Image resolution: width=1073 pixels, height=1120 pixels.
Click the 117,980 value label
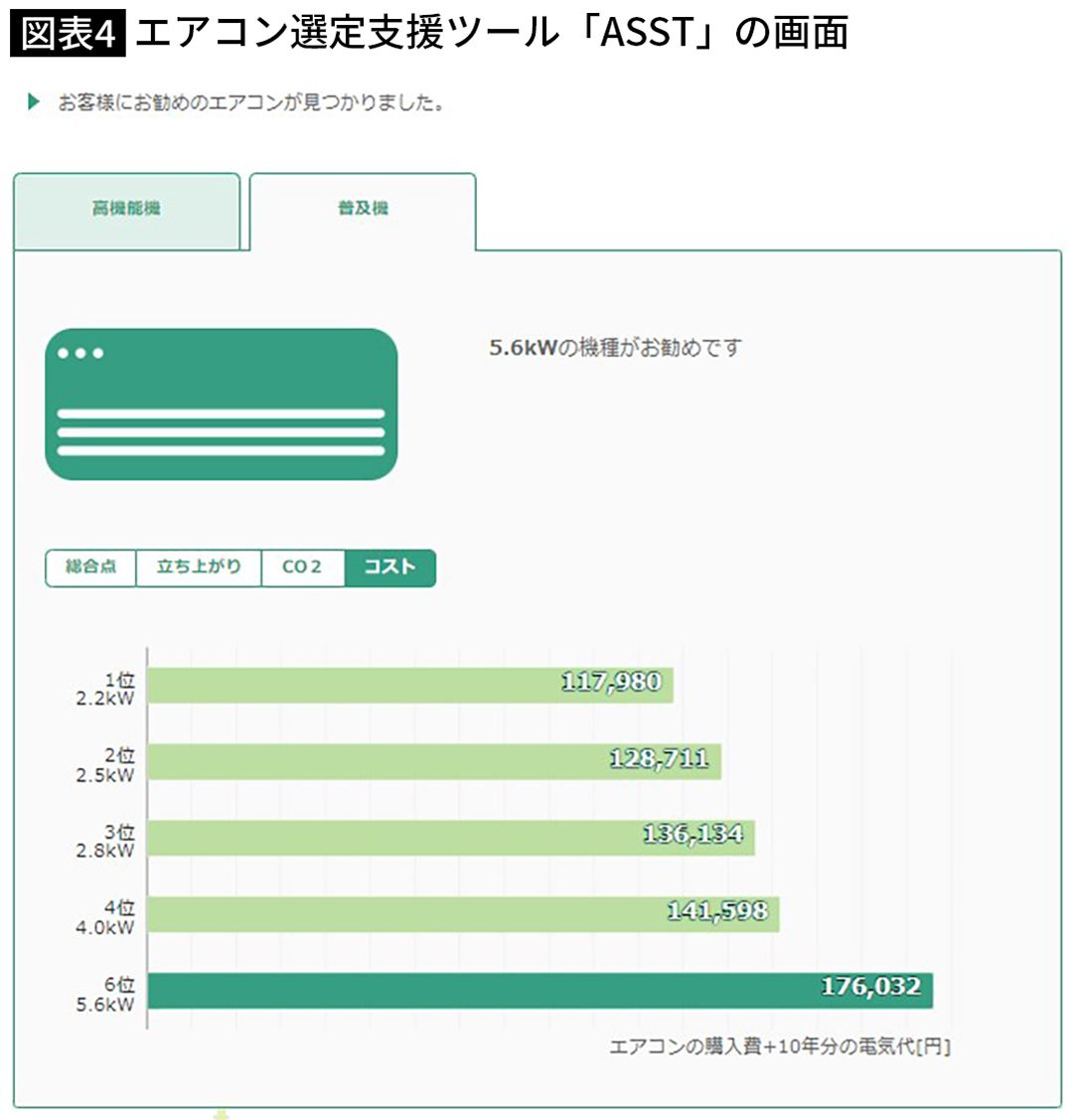(611, 683)
